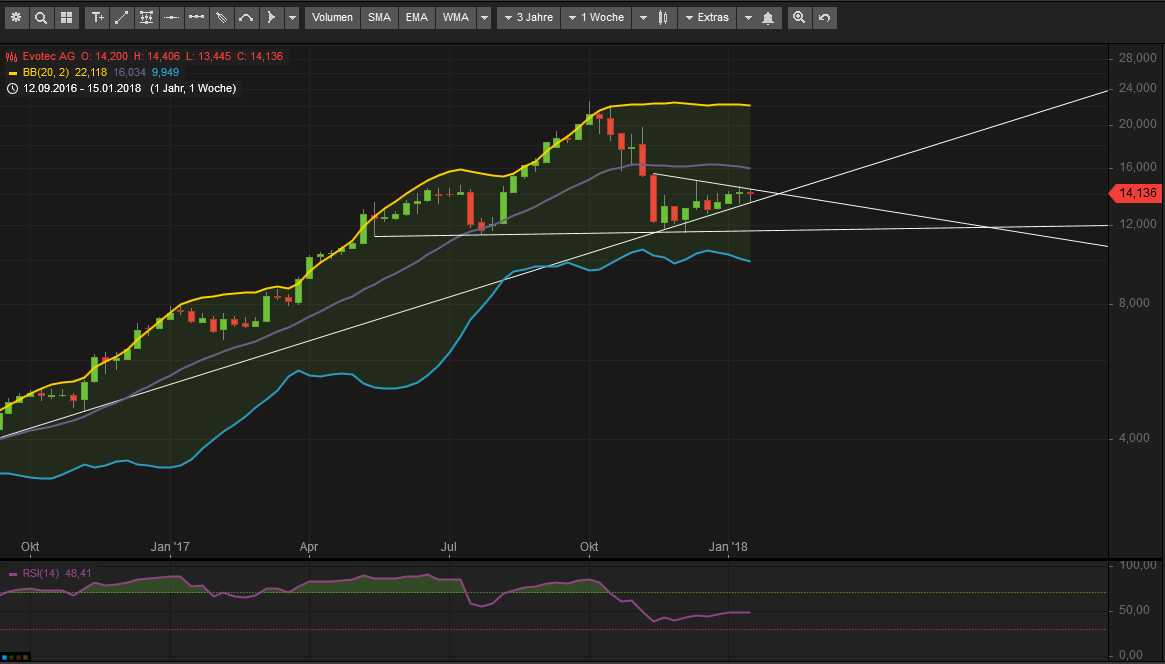Click the lower Bollinger value 9,949
The image size is (1165, 664).
click(165, 73)
